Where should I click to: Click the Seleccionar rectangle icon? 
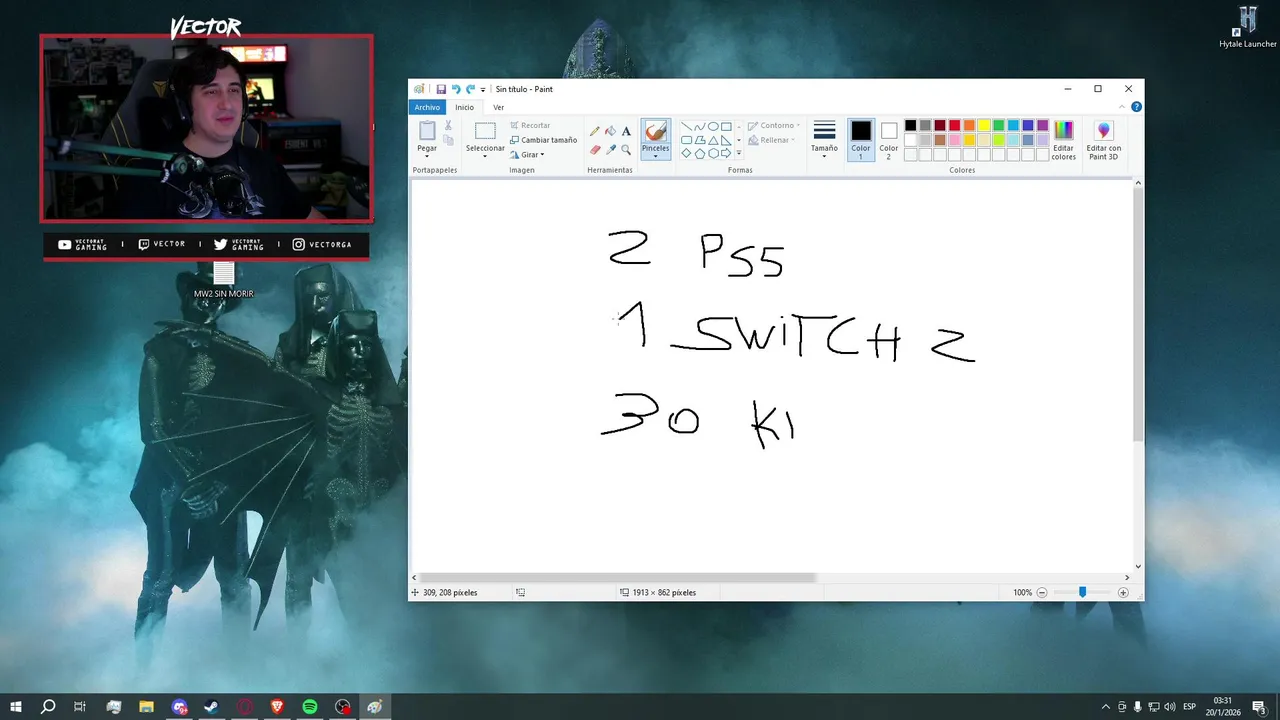pyautogui.click(x=485, y=131)
